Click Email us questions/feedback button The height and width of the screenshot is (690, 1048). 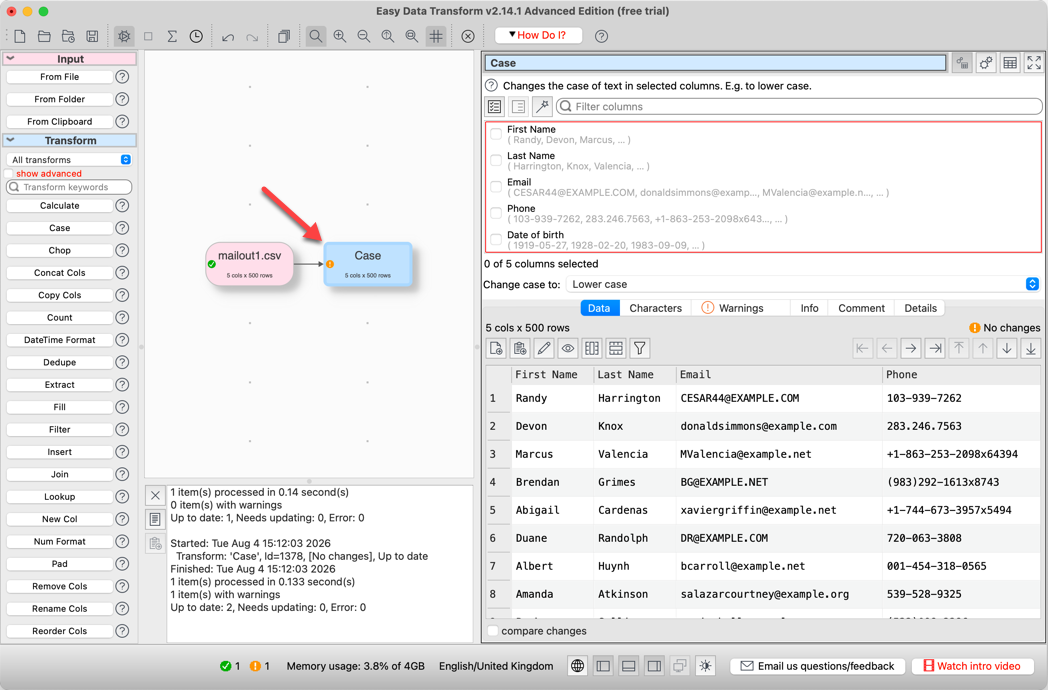click(817, 666)
